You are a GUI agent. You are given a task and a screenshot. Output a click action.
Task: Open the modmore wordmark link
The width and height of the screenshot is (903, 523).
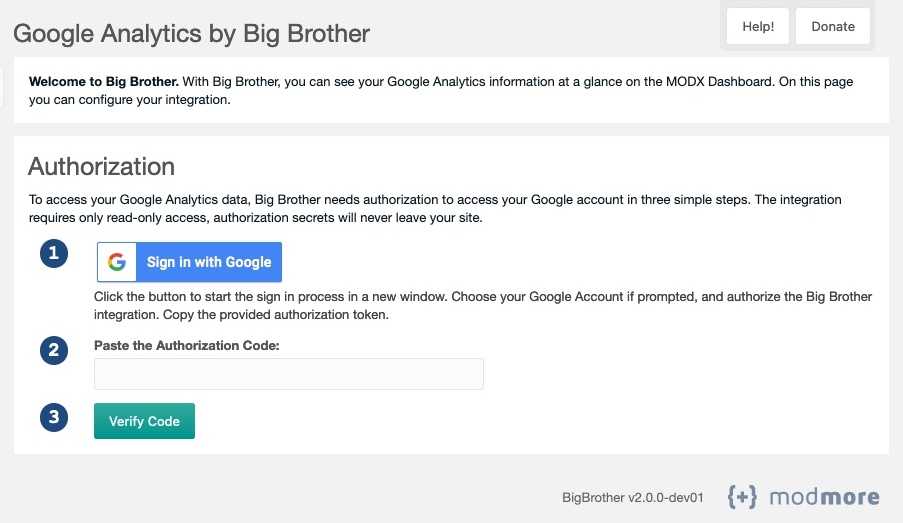(824, 497)
